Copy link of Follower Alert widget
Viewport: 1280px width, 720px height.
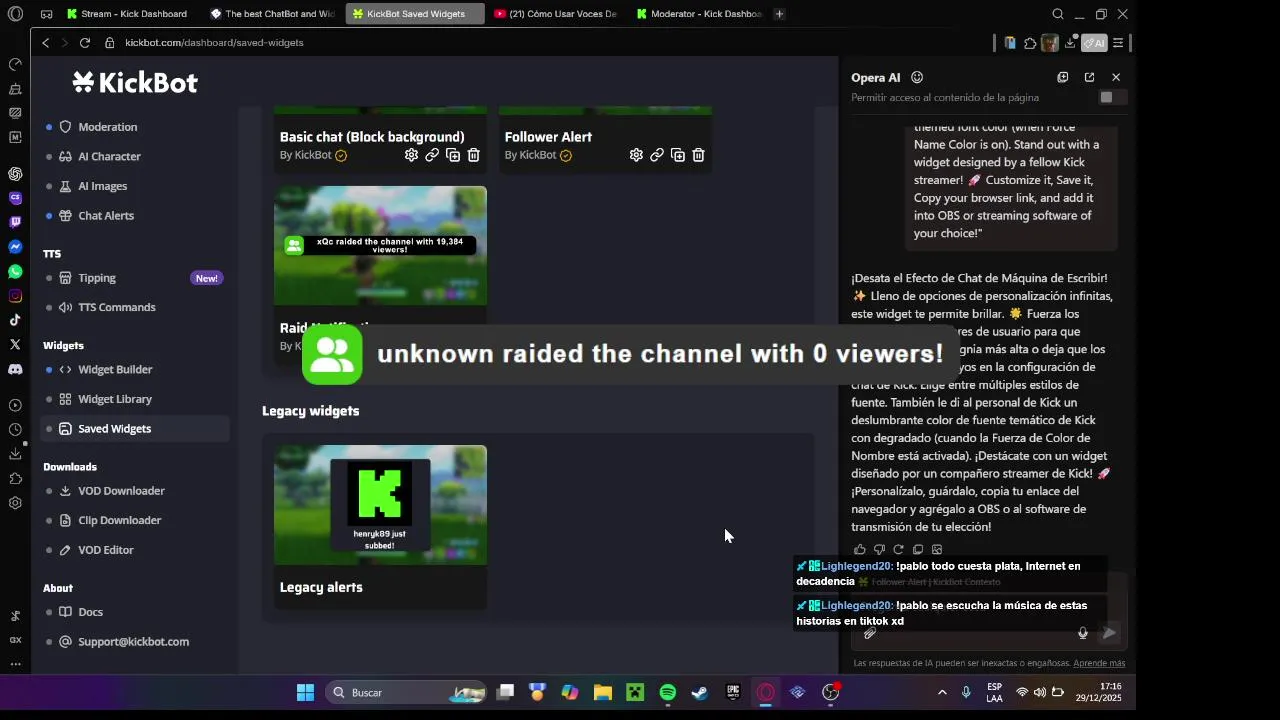tap(657, 155)
